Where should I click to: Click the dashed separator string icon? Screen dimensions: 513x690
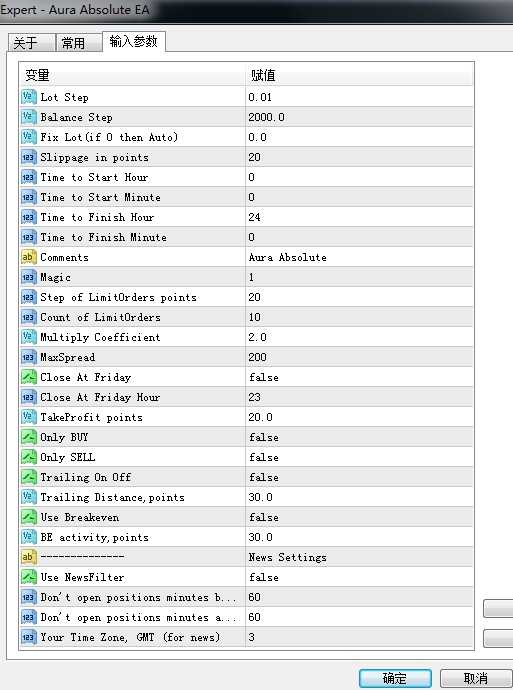tap(29, 557)
